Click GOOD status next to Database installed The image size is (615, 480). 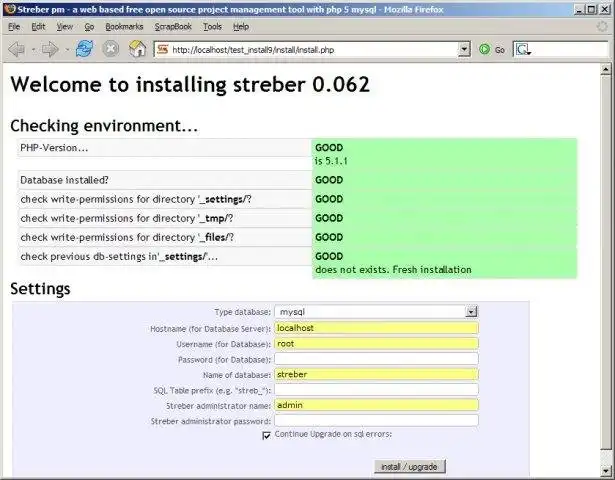pos(329,180)
